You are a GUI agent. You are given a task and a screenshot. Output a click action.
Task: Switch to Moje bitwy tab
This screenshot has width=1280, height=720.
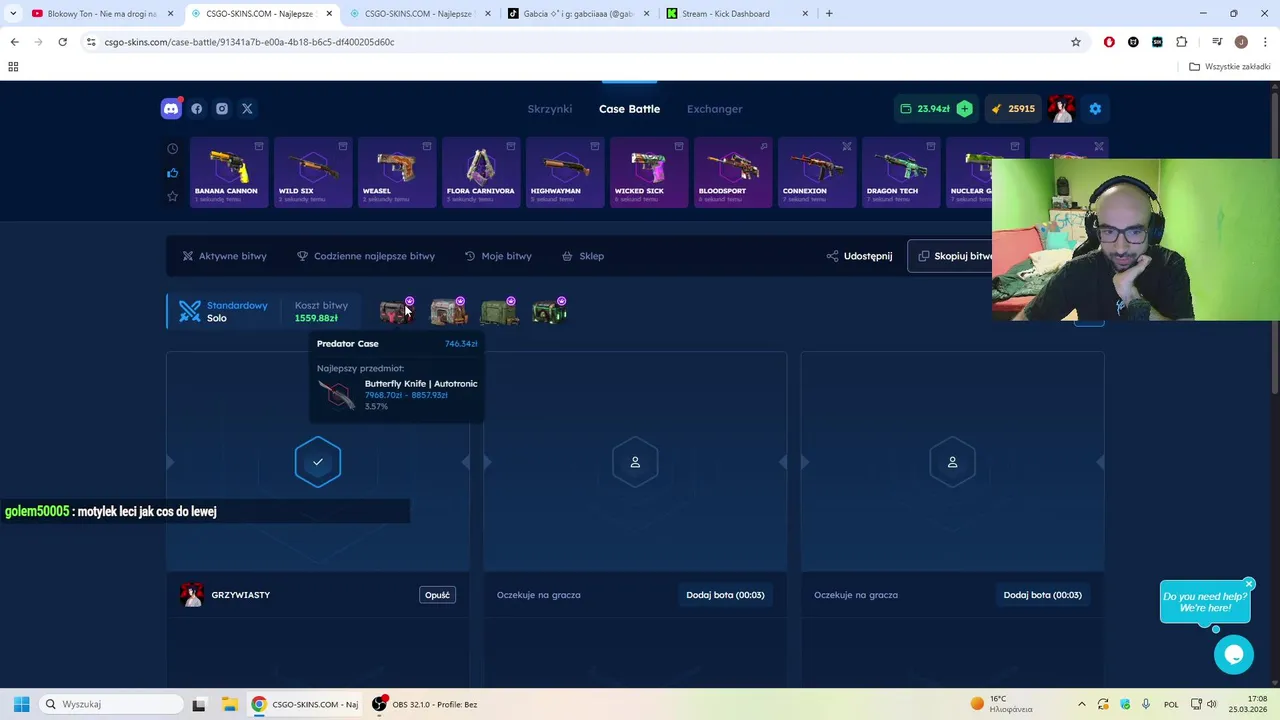pyautogui.click(x=498, y=256)
